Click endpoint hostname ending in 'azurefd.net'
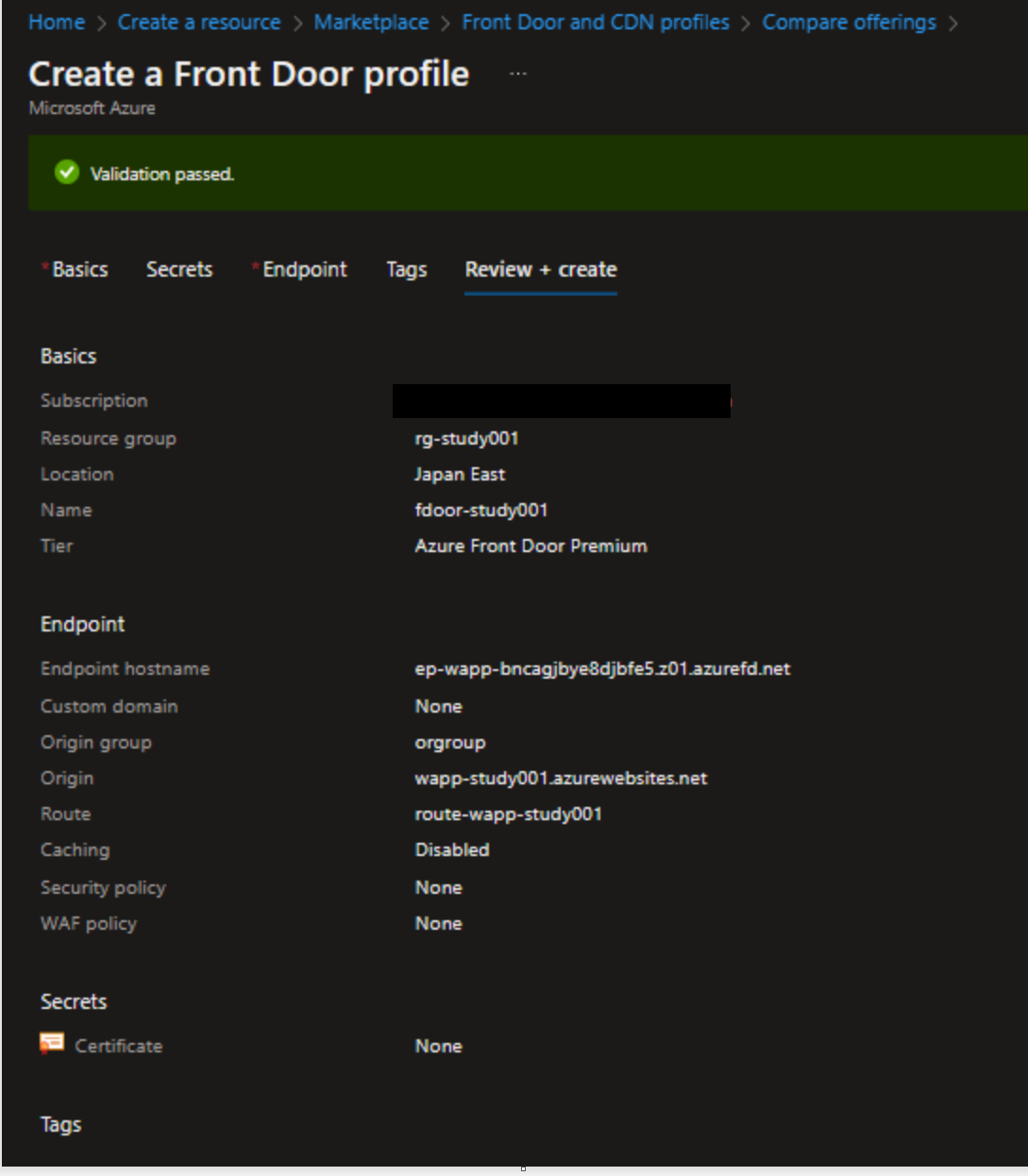Image resolution: width=1028 pixels, height=1176 pixels. click(x=603, y=669)
